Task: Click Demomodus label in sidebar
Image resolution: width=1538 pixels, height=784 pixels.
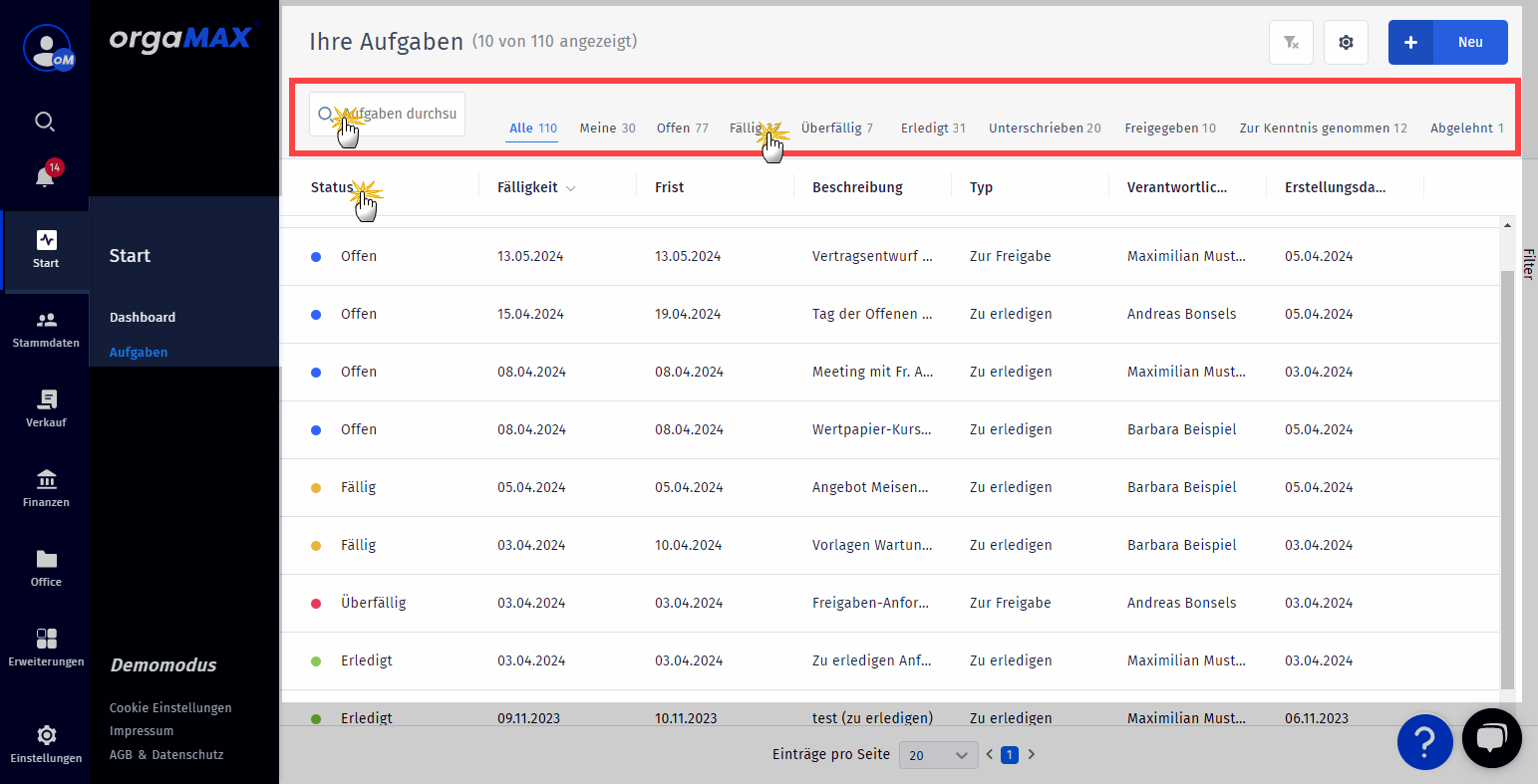Action: click(163, 665)
